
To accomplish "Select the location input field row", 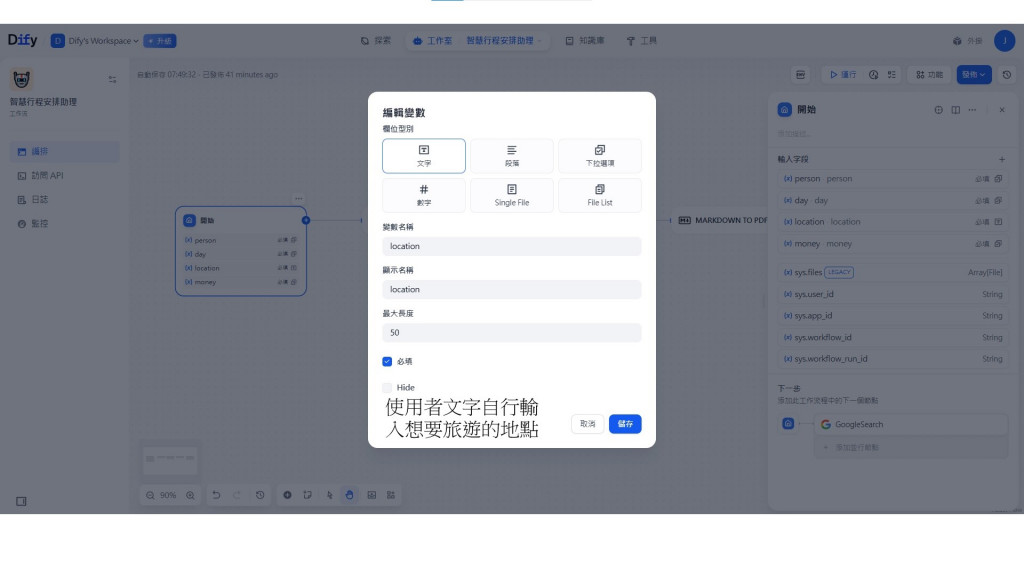I will tap(892, 222).
